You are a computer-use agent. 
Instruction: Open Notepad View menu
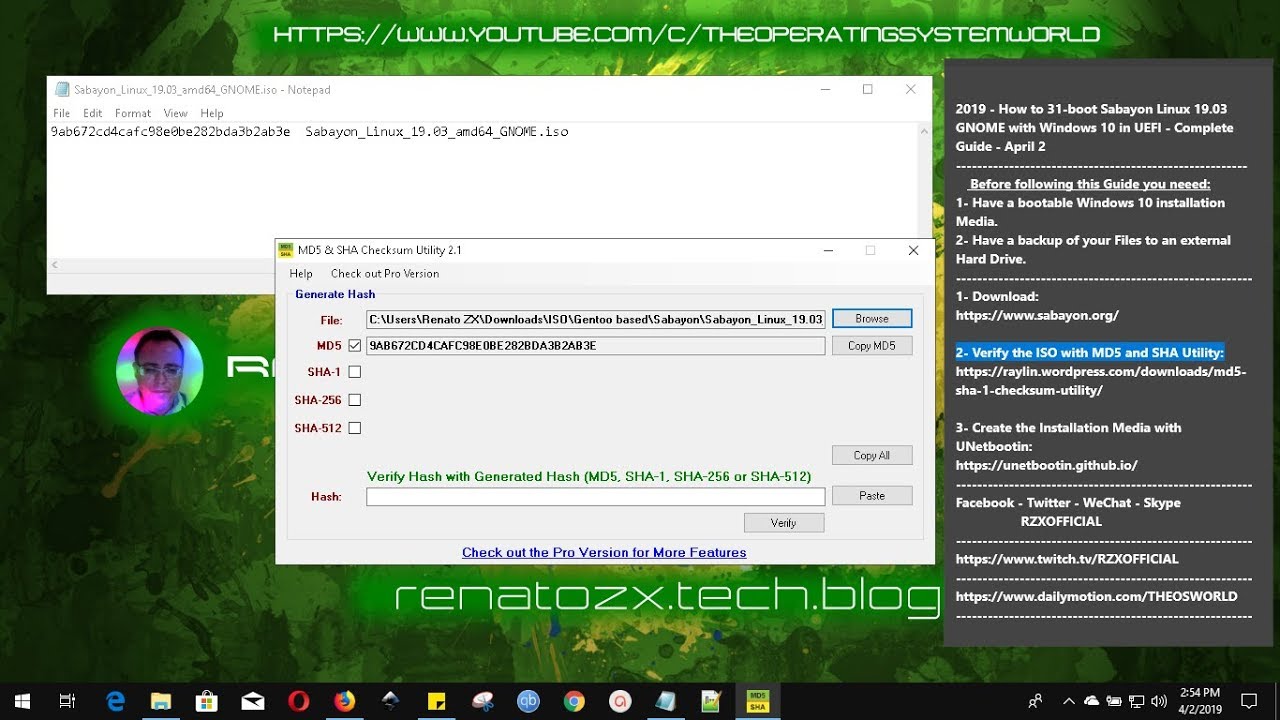click(x=176, y=113)
